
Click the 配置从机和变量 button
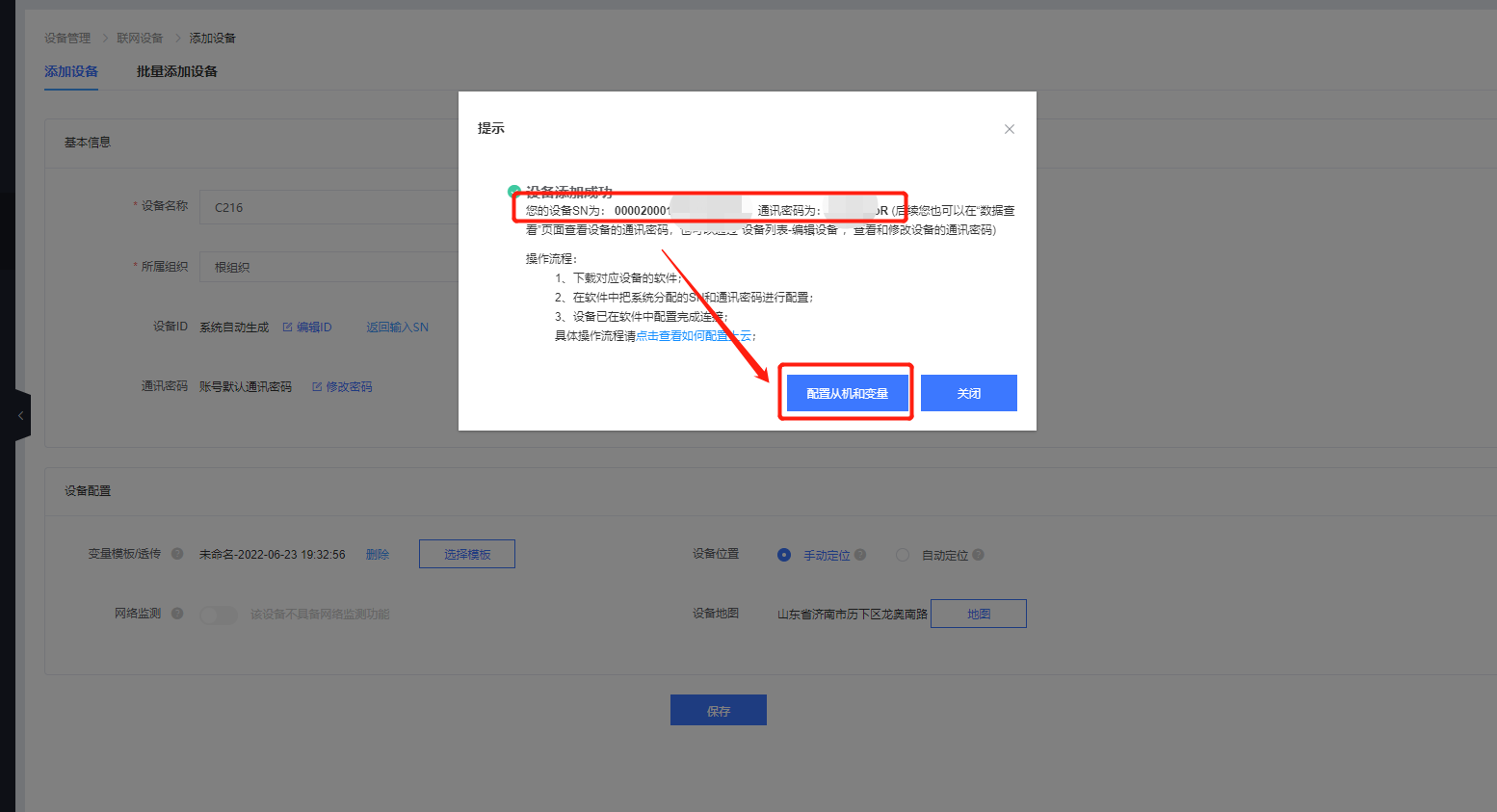click(x=847, y=393)
